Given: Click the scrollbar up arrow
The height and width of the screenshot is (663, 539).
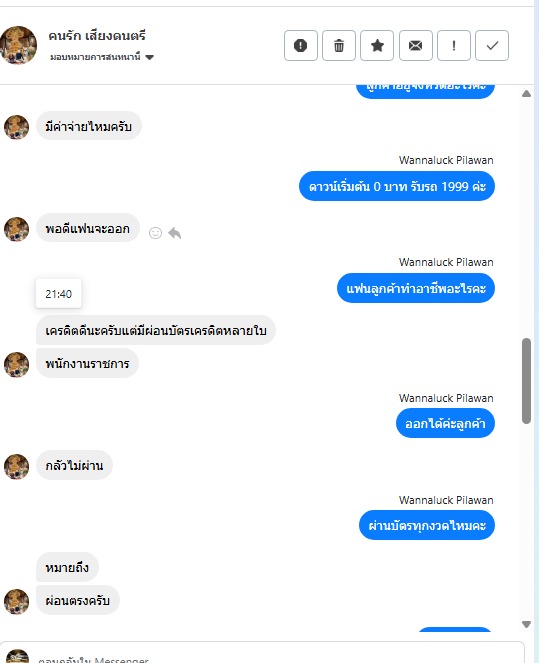Looking at the screenshot, I should pos(526,93).
